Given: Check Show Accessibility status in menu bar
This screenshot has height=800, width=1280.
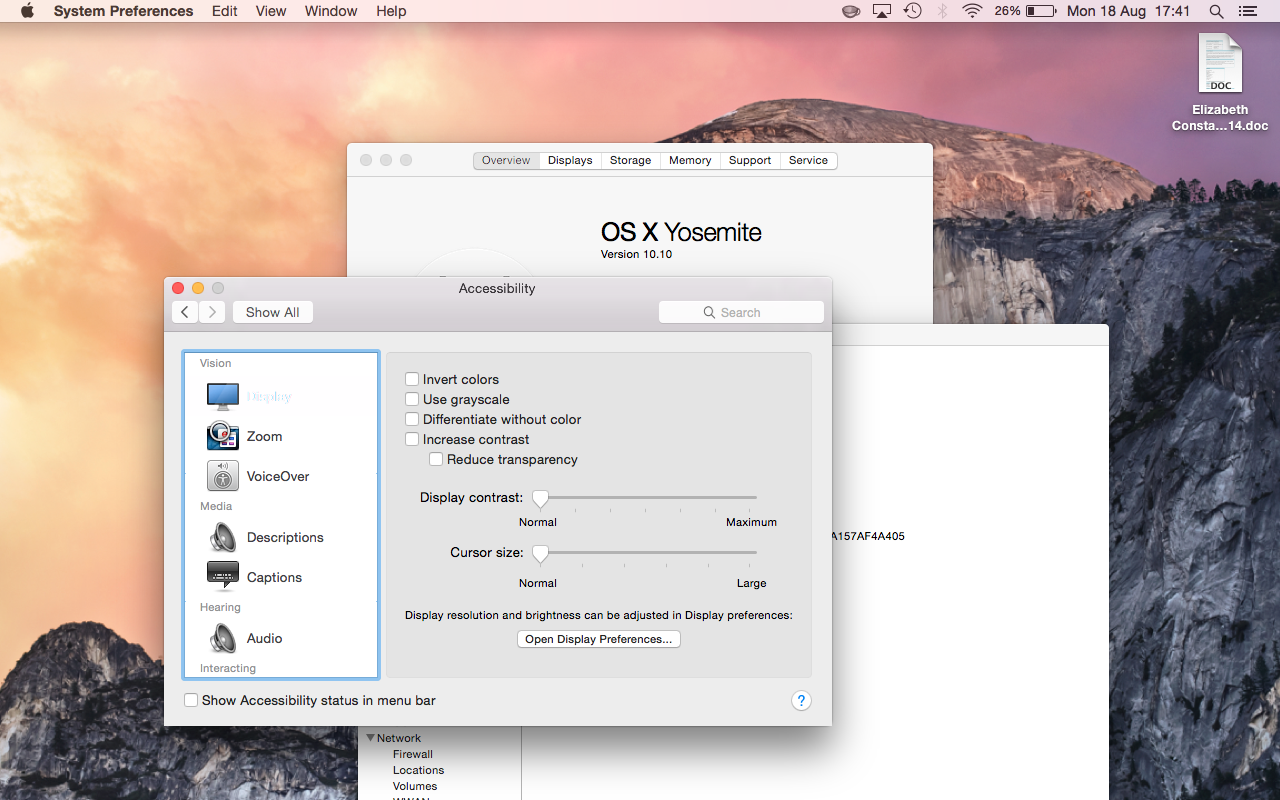Looking at the screenshot, I should click(x=191, y=700).
